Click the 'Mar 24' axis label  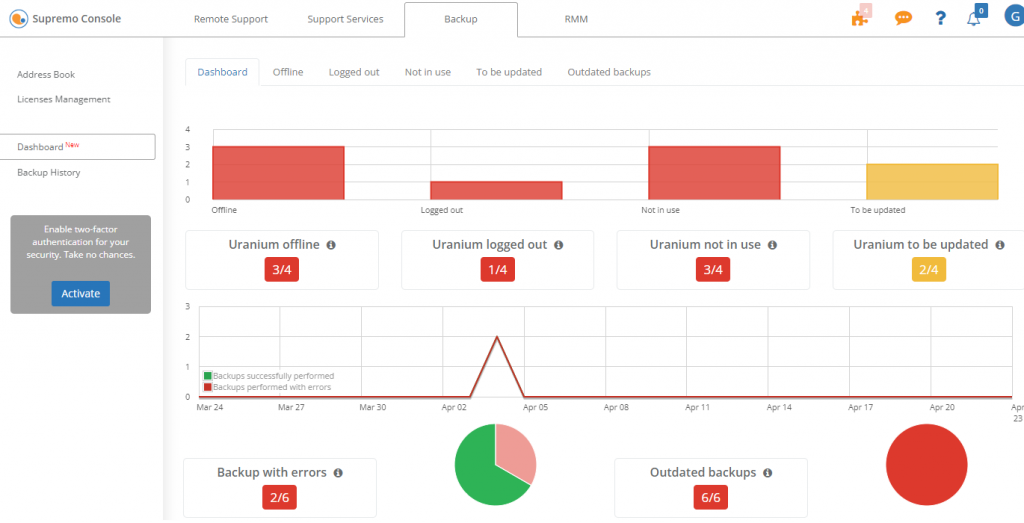click(209, 407)
